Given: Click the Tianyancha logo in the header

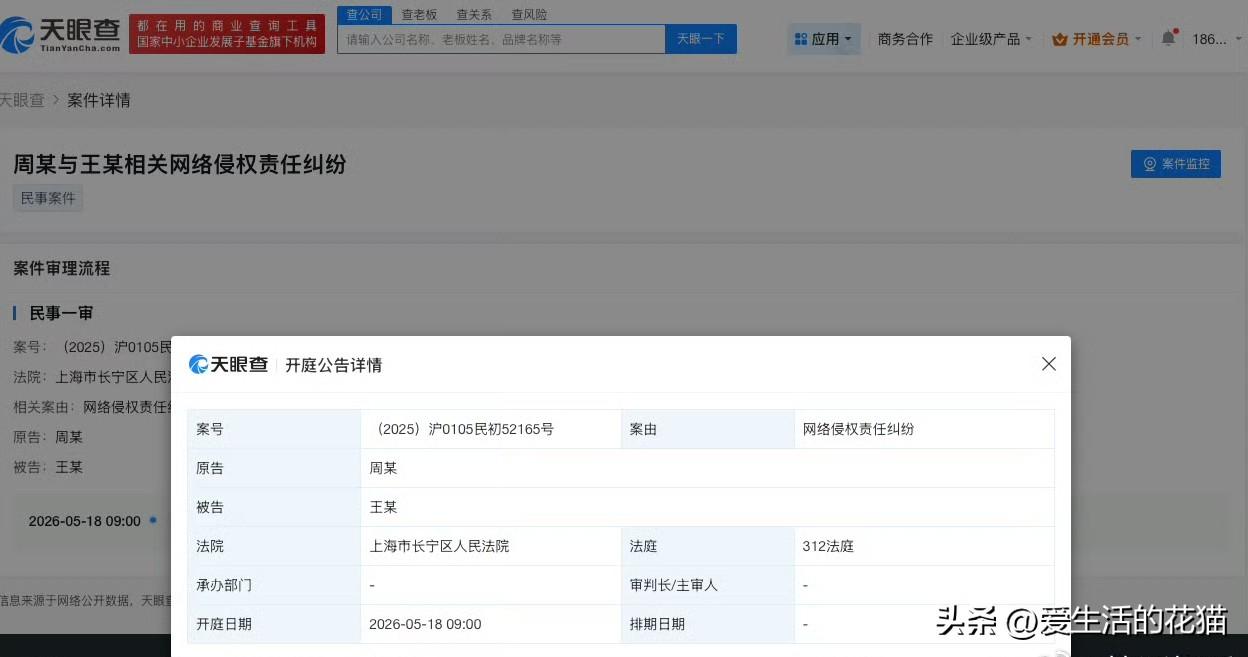Looking at the screenshot, I should (60, 33).
